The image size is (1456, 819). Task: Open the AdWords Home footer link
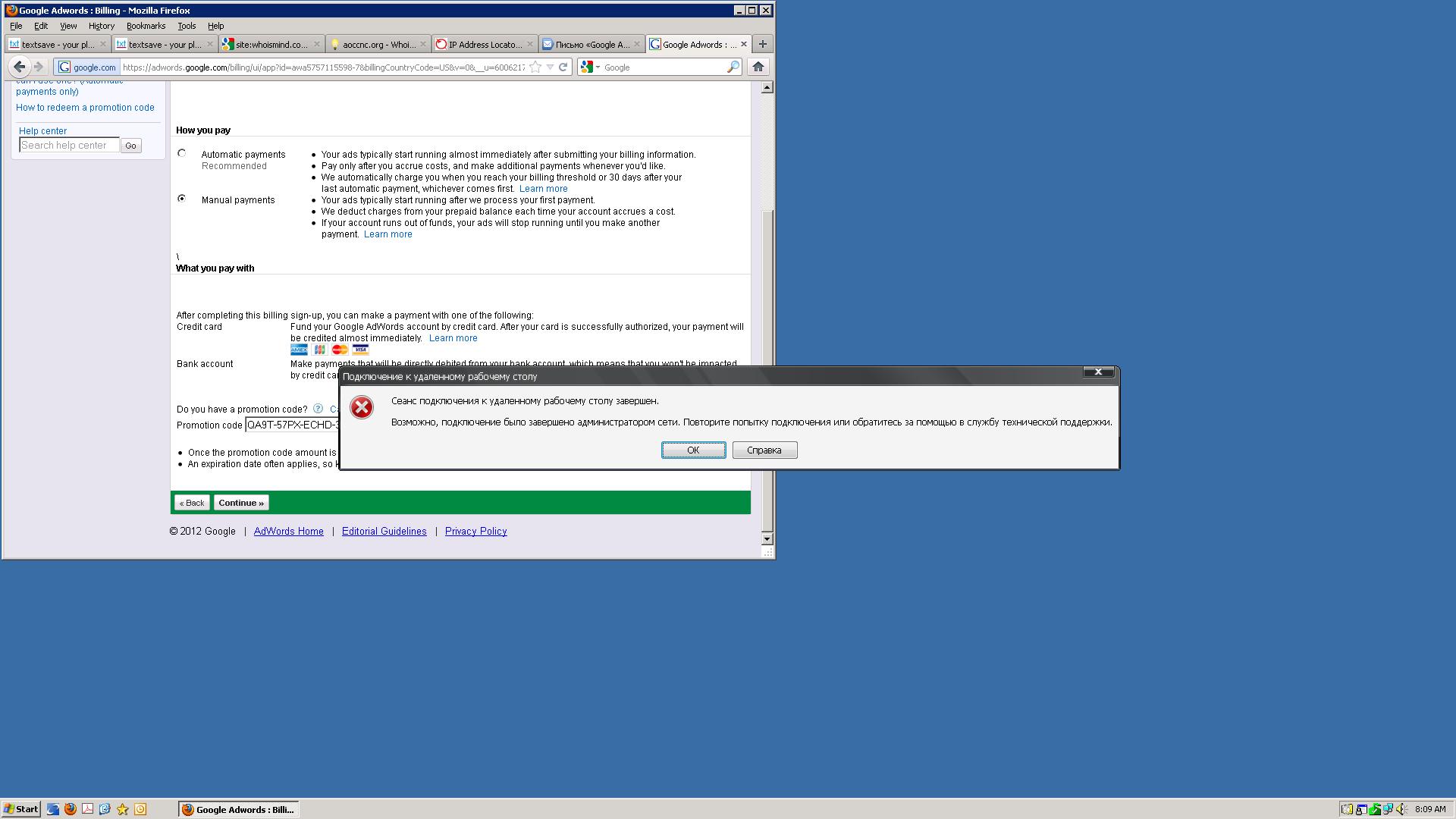[288, 532]
